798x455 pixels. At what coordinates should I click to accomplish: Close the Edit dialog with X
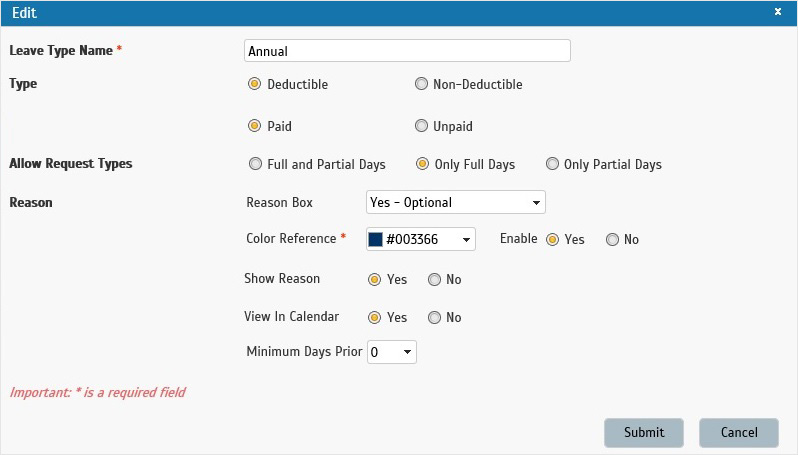click(778, 12)
